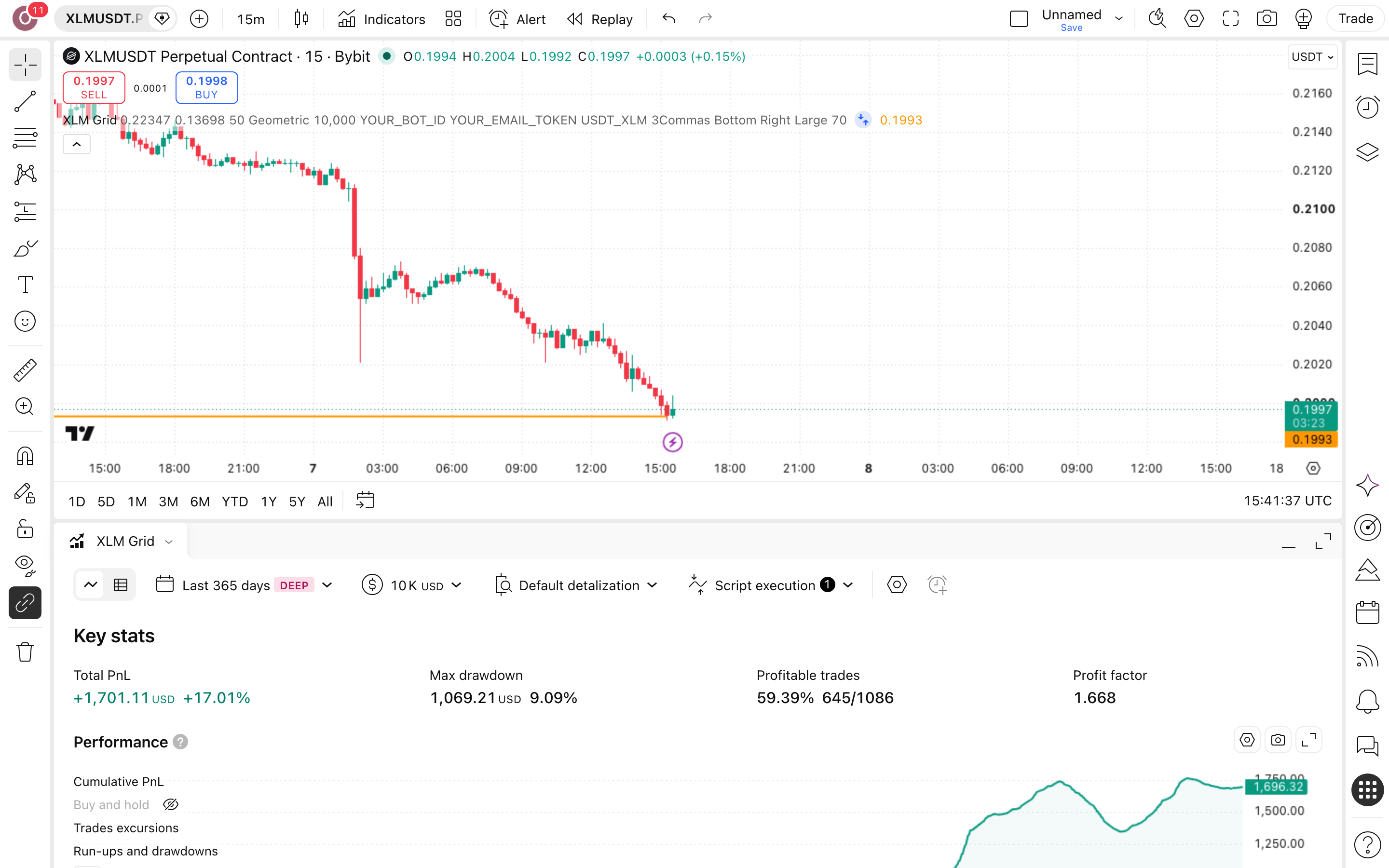Screen dimensions: 1389x868
Task: Open the Replay mode
Action: click(600, 19)
